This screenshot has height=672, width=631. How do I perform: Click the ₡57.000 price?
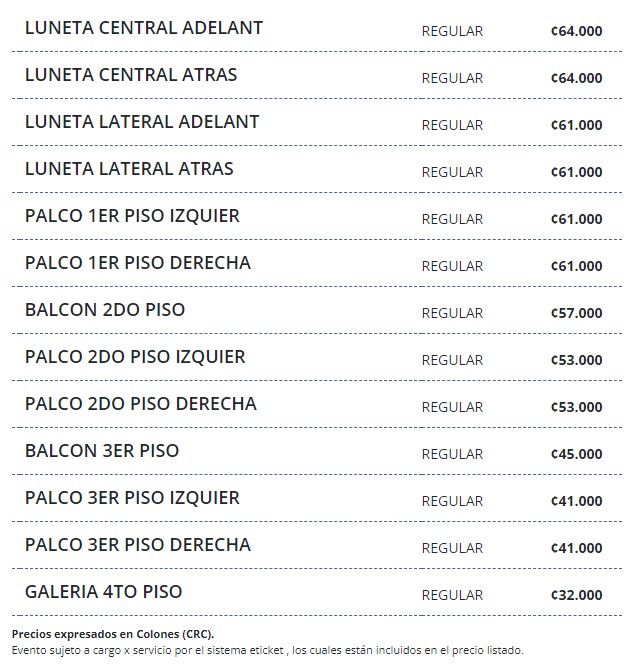[x=577, y=313]
